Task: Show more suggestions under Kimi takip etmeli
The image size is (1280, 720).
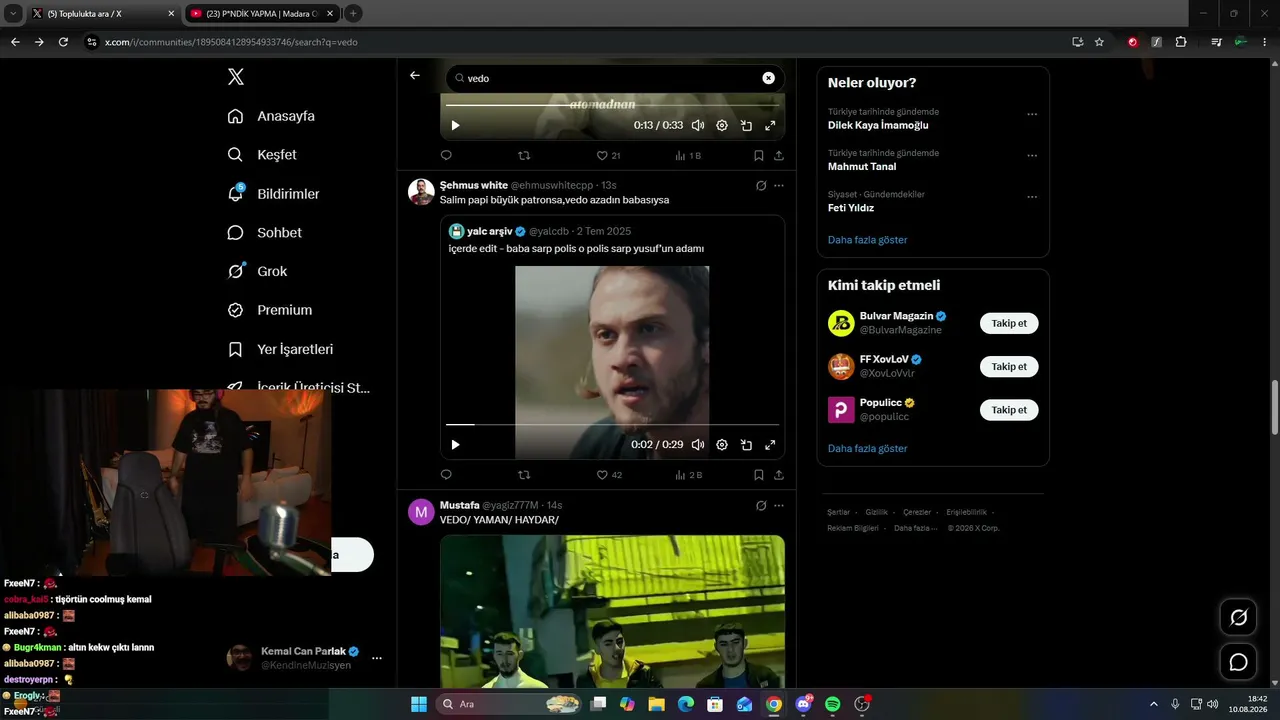Action: click(868, 448)
